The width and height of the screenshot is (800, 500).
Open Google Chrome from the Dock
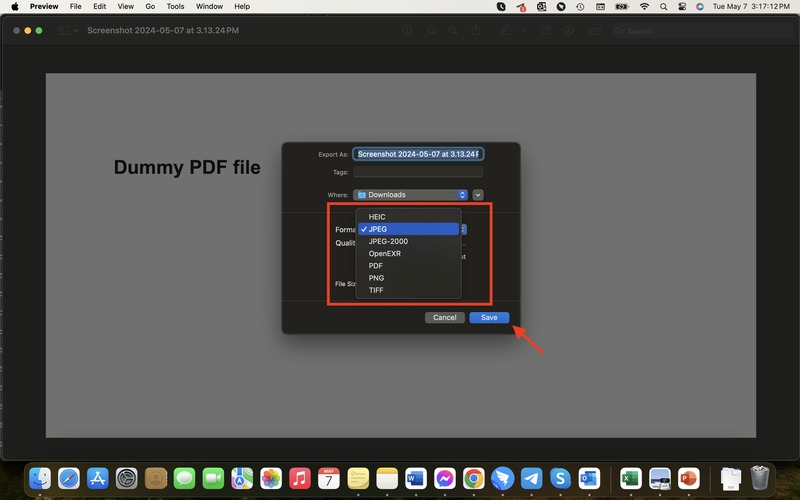click(x=473, y=479)
